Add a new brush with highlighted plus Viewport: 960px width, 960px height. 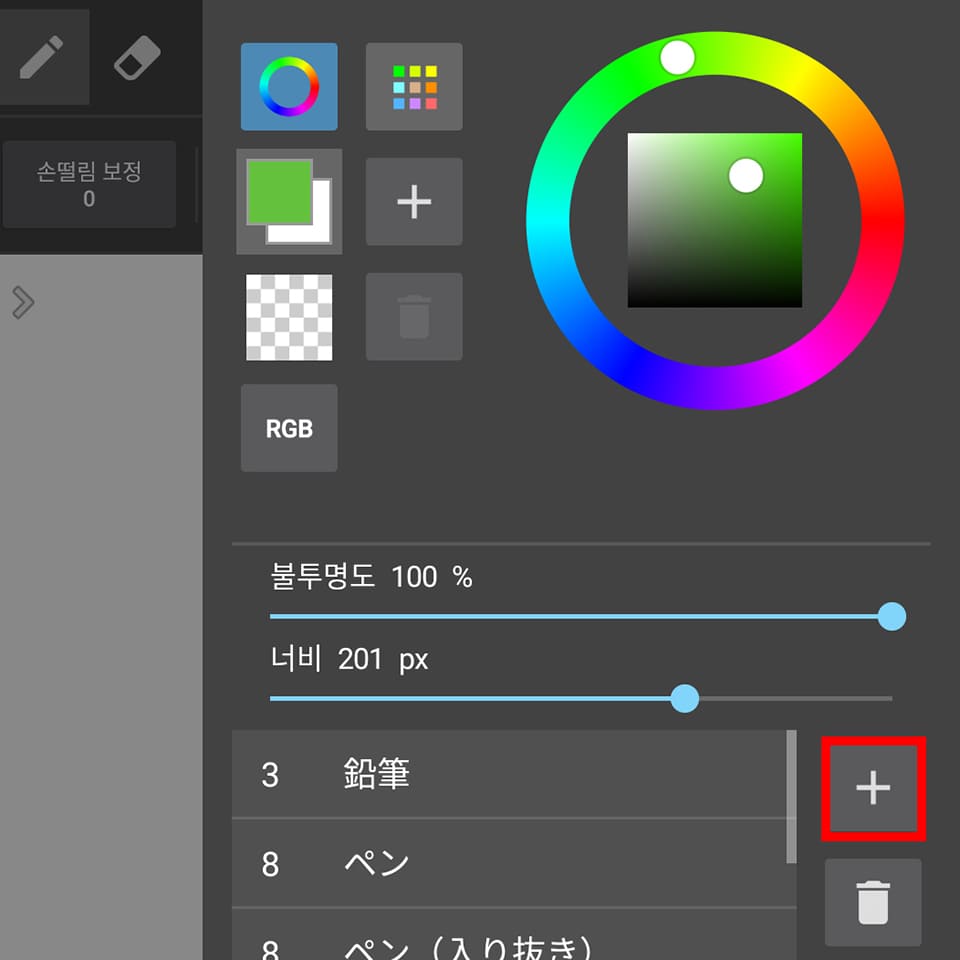click(873, 788)
